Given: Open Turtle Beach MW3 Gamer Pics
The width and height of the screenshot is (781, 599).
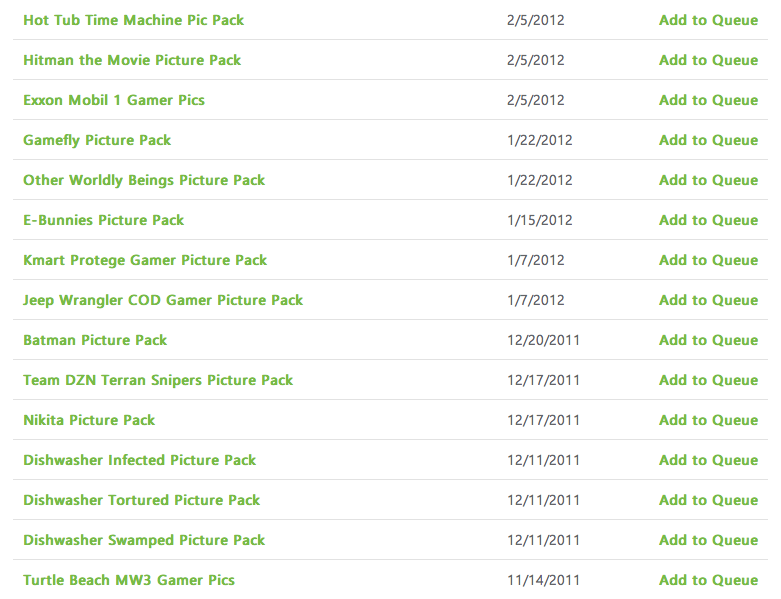Looking at the screenshot, I should (129, 580).
